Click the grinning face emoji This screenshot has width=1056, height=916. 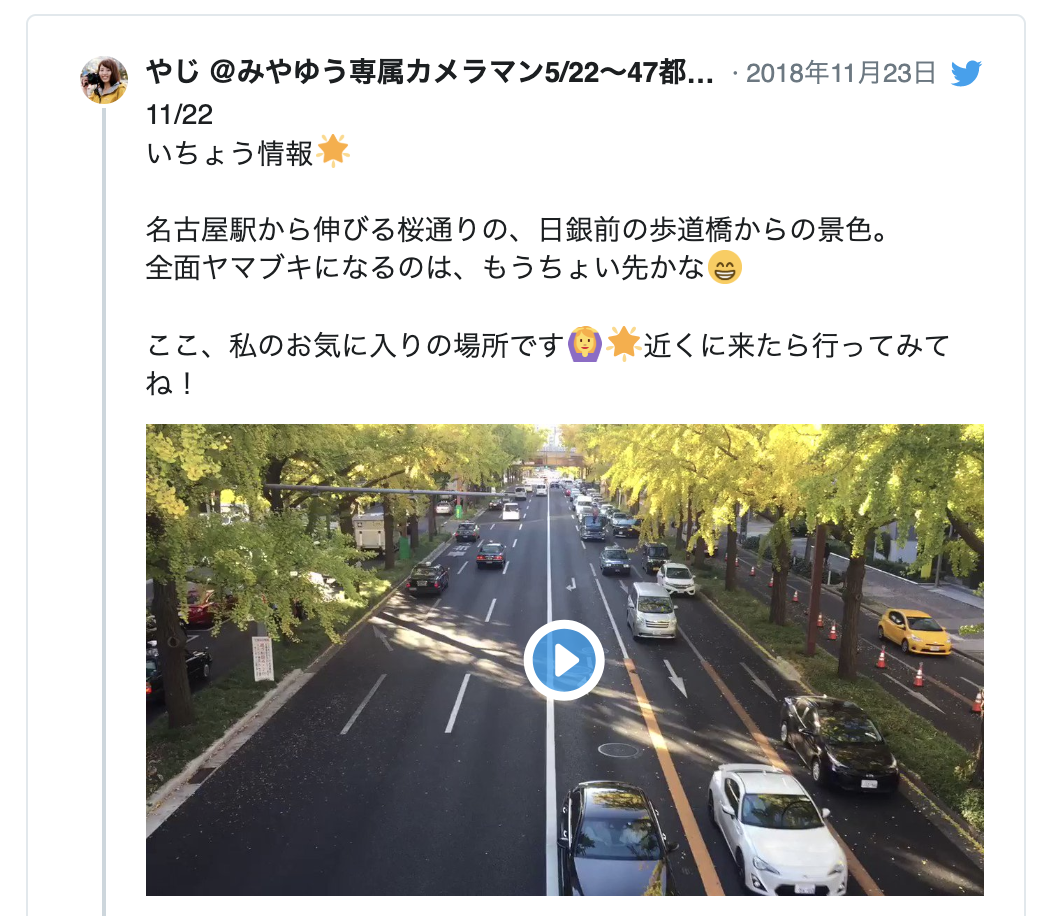coord(725,267)
